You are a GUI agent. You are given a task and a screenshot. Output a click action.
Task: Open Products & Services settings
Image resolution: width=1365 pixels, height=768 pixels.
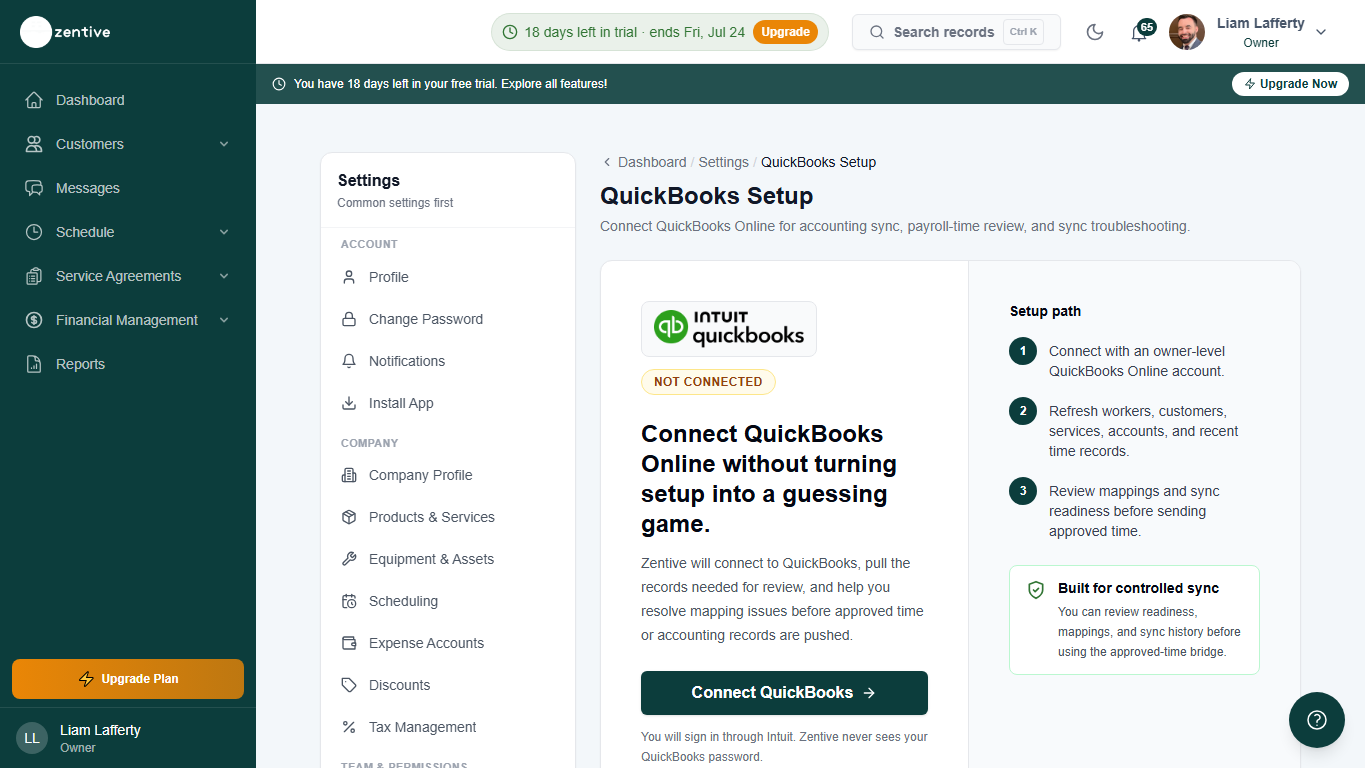coord(448,517)
